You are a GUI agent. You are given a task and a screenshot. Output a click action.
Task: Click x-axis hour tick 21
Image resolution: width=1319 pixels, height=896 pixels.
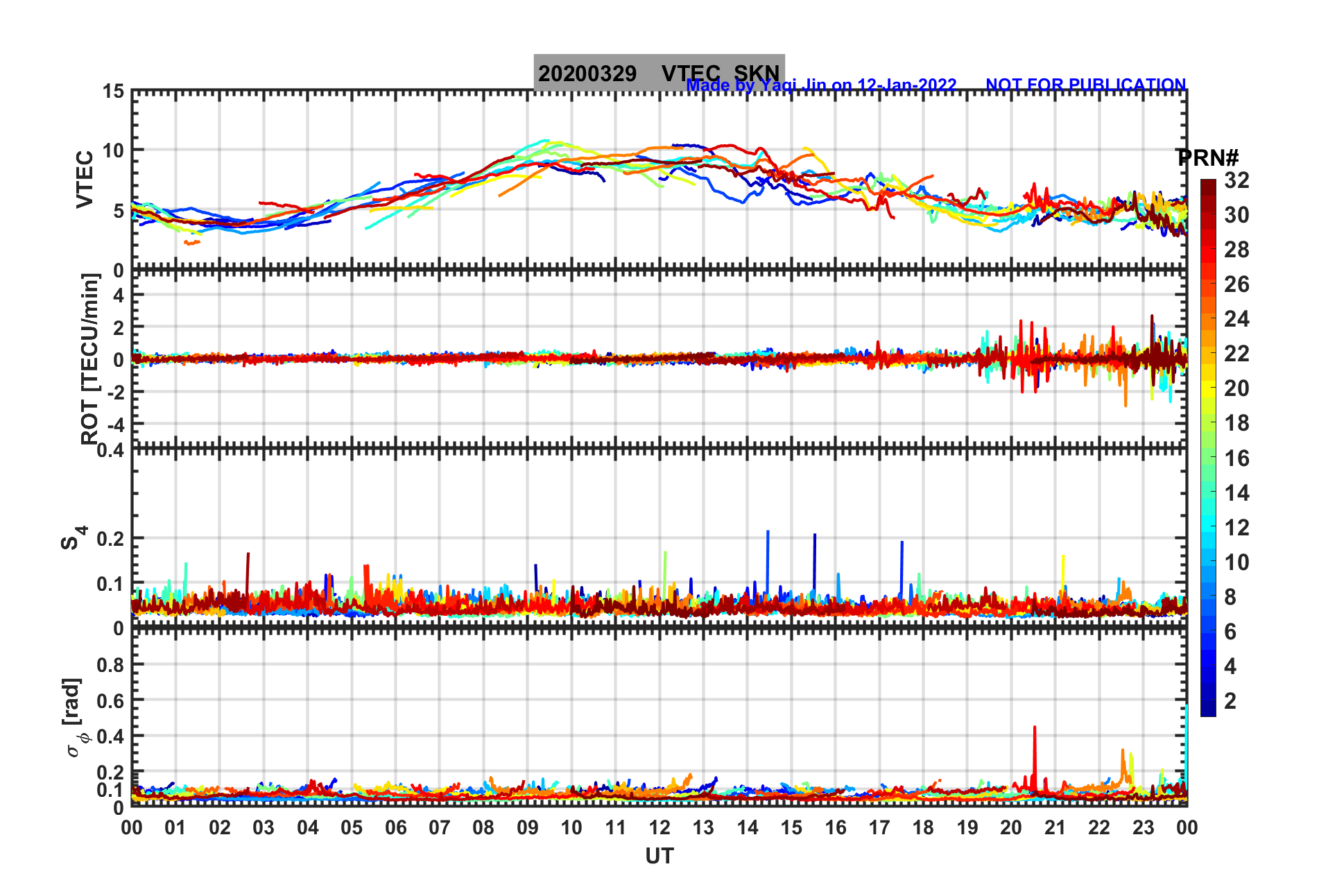tap(1055, 828)
